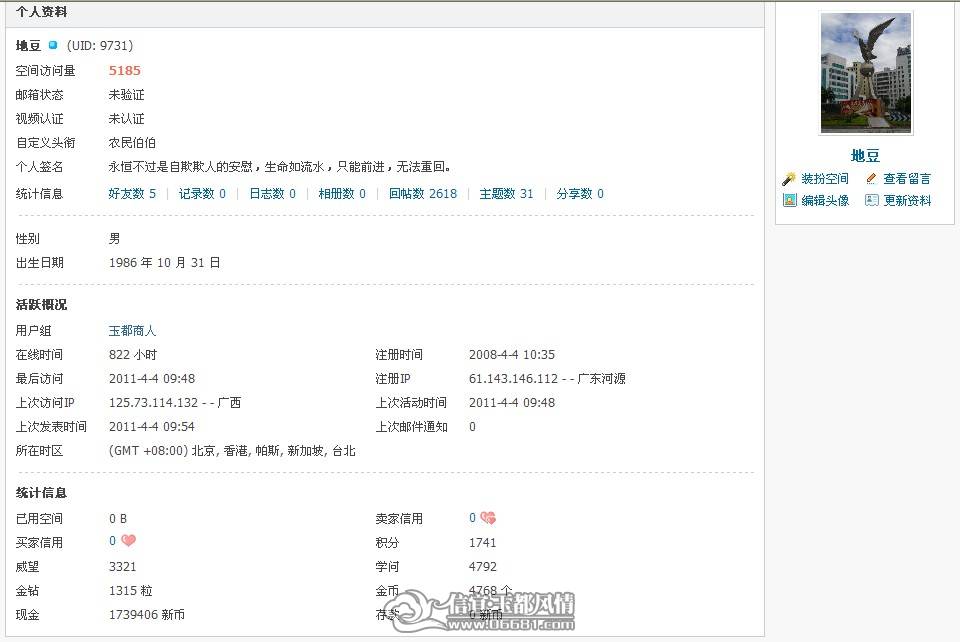The height and width of the screenshot is (642, 960).
Task: Open the 查看留言 link
Action: click(x=907, y=179)
